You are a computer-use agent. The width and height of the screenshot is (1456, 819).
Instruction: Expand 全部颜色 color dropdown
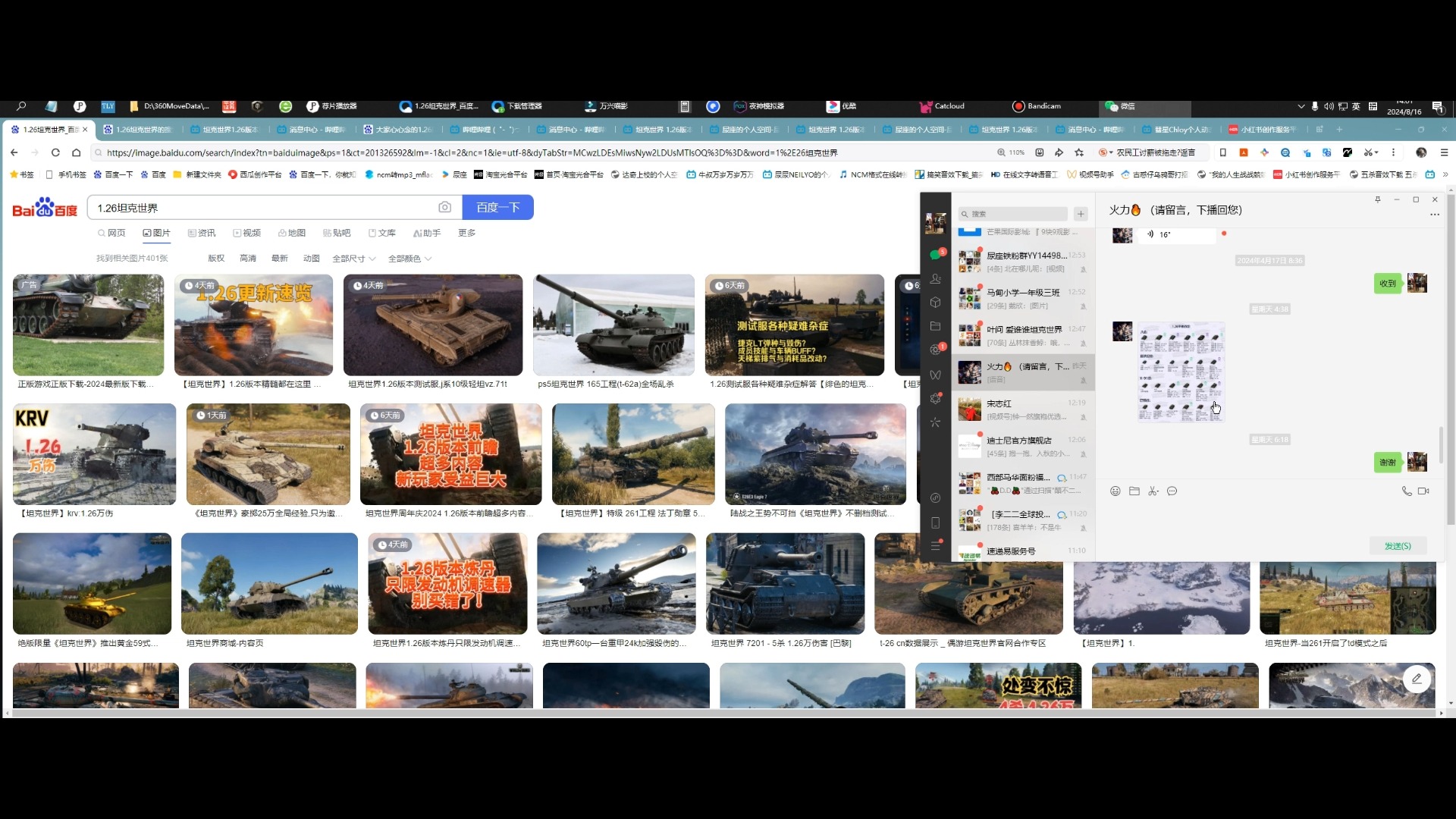pos(410,259)
